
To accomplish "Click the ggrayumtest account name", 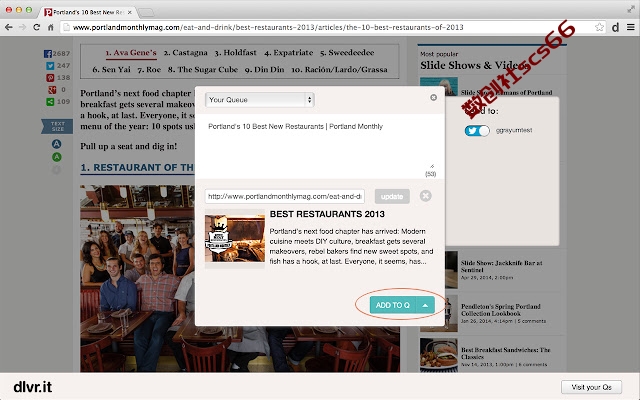I will click(514, 130).
